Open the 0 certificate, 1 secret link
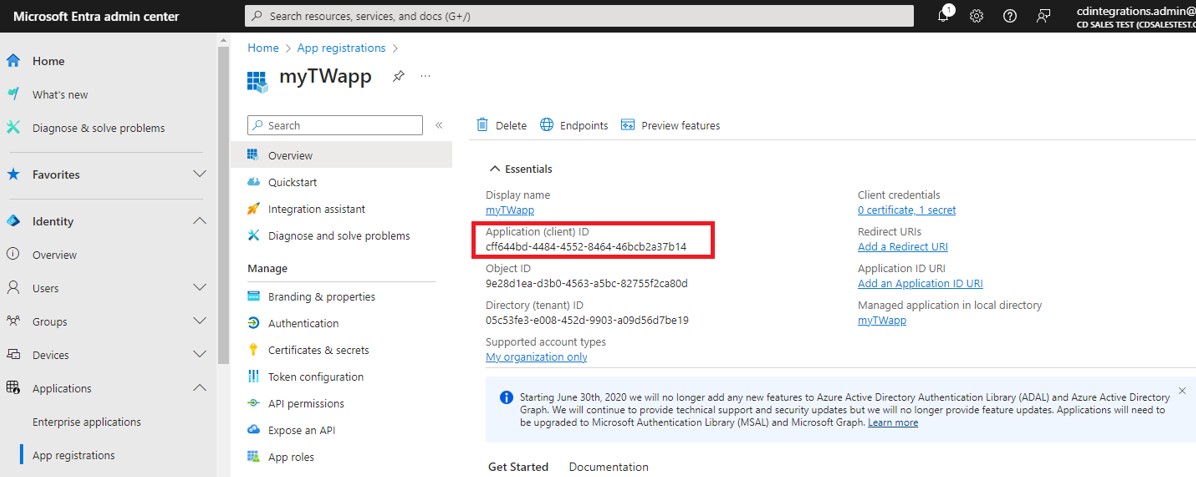The width and height of the screenshot is (1196, 477). pyautogui.click(x=906, y=210)
